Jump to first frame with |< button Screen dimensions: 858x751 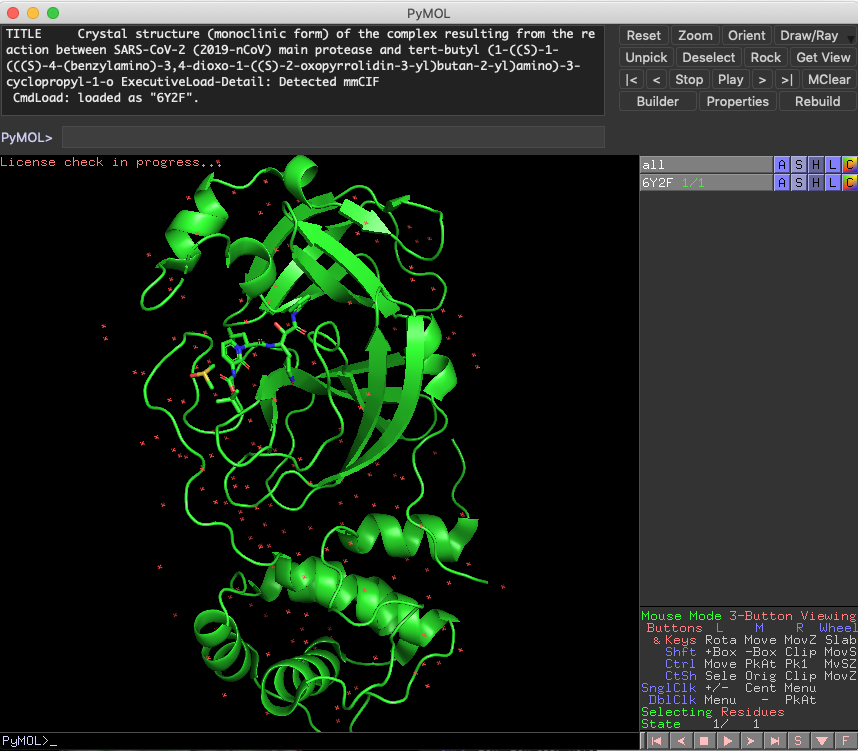pyautogui.click(x=631, y=79)
